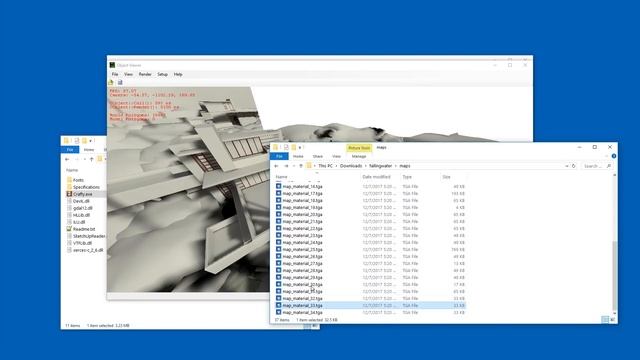Open the View tab in maps Explorer window
Viewport: 640px width, 360px height.
point(336,156)
